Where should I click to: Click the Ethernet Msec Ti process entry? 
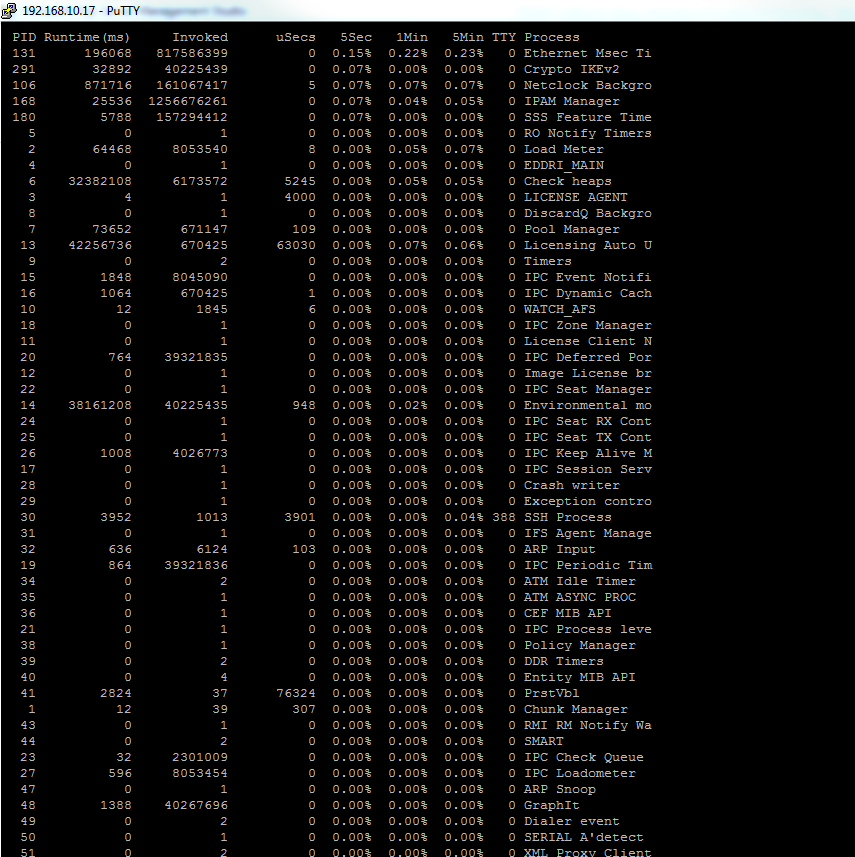[588, 52]
